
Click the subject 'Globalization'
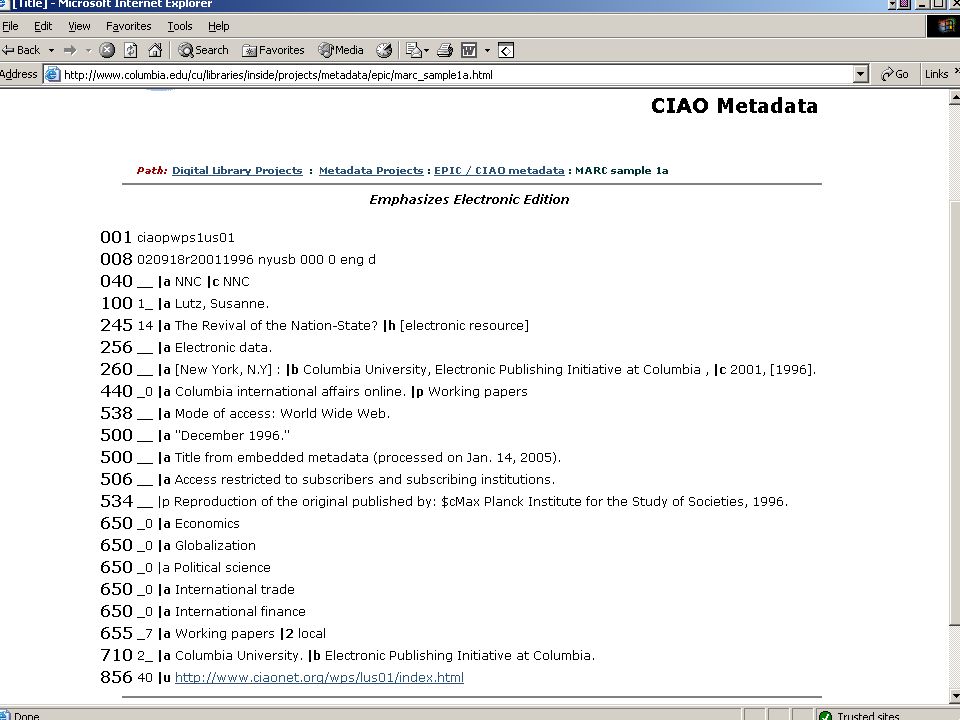[x=215, y=546]
